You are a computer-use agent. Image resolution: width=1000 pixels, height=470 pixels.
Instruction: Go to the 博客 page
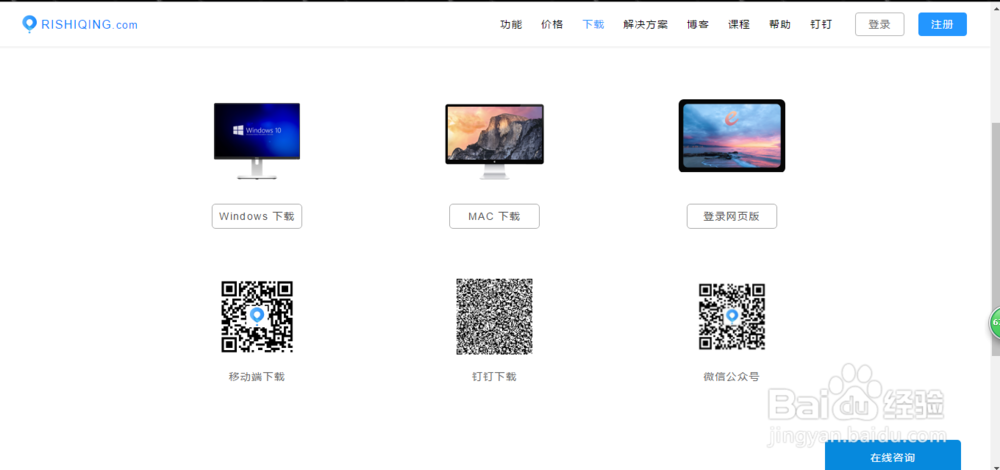pos(698,24)
